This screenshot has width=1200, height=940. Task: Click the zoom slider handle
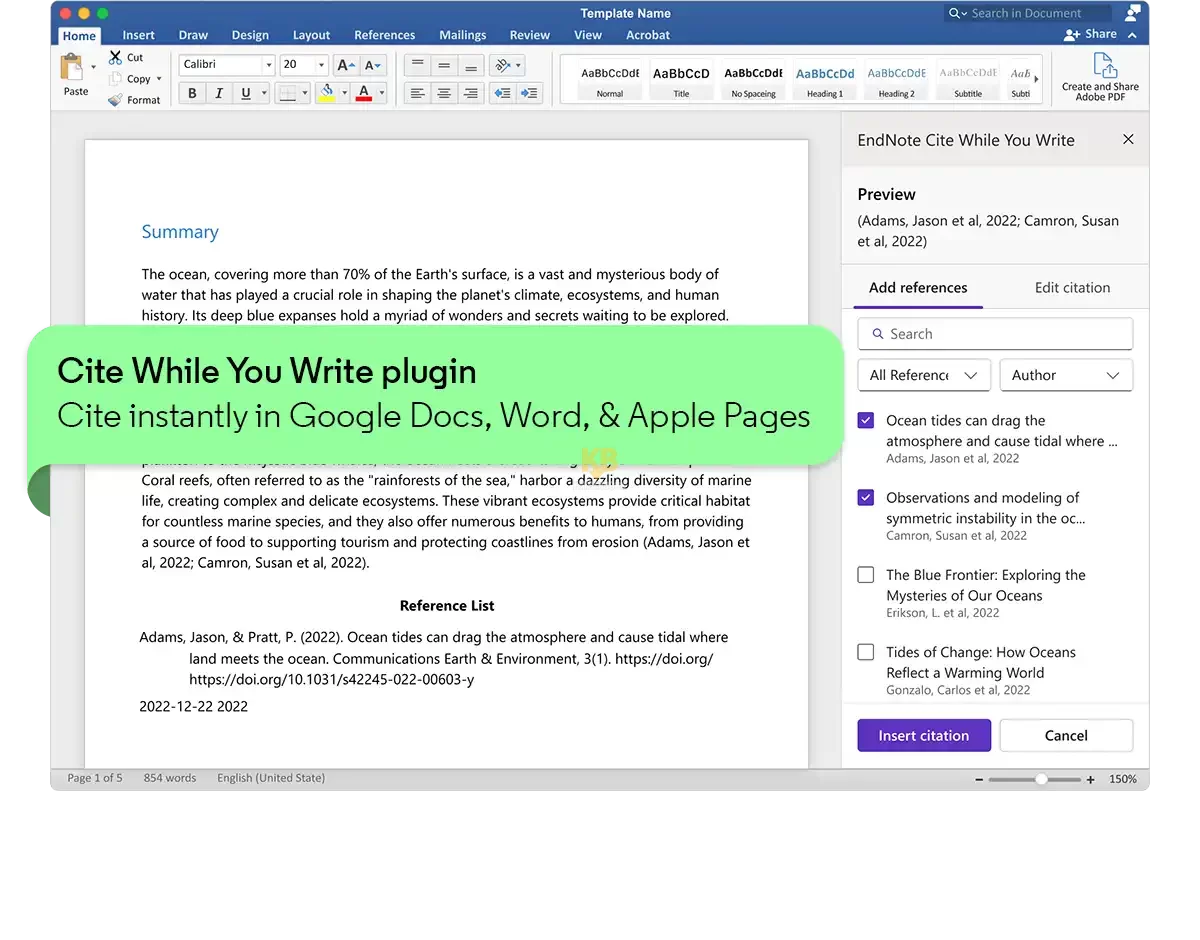tap(1042, 779)
